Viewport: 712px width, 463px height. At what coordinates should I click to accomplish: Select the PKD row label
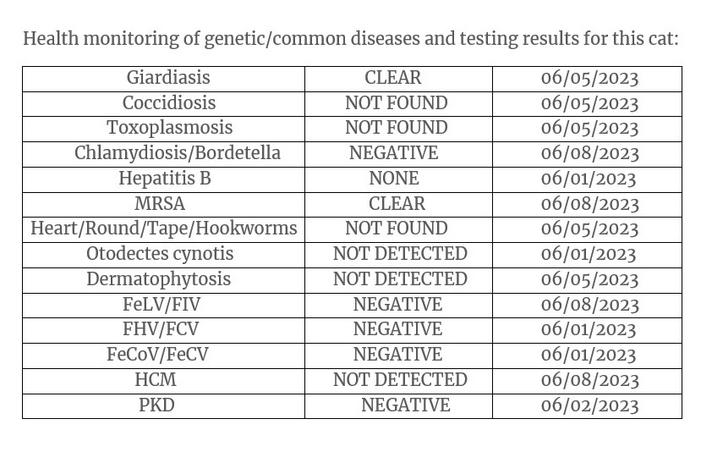click(x=157, y=405)
